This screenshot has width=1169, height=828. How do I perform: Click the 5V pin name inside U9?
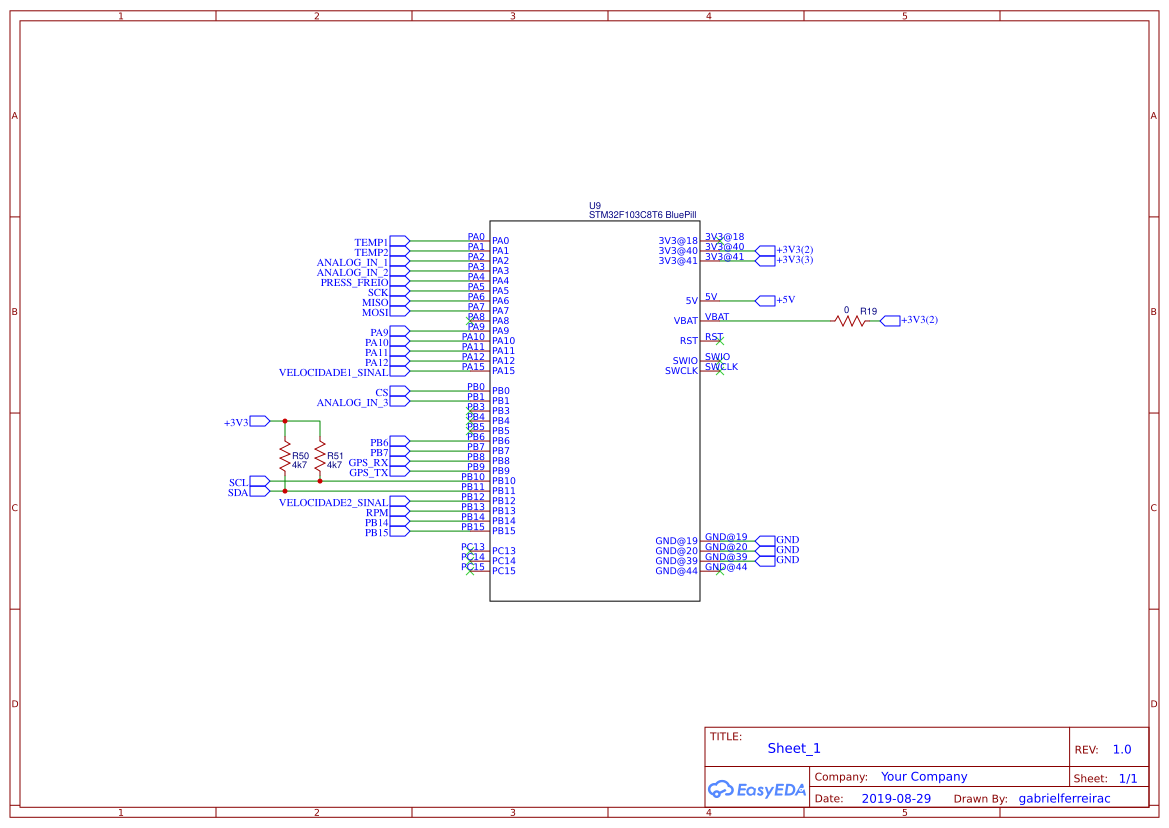click(692, 301)
